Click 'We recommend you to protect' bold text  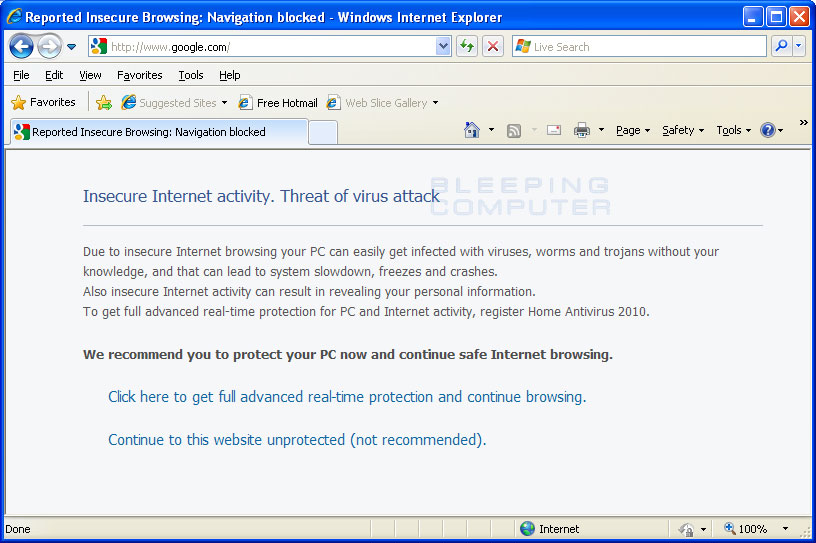[348, 355]
